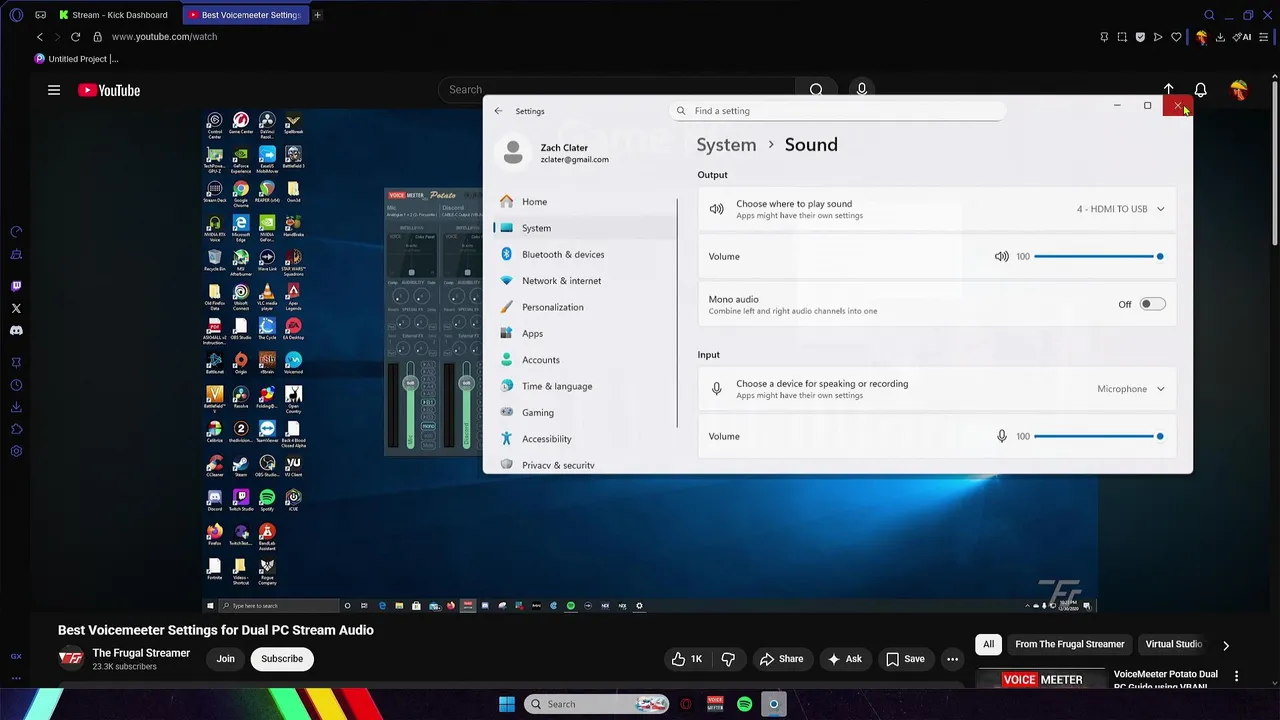This screenshot has height=720, width=1280.
Task: Adjust the input Volume slider
Action: [1099, 437]
